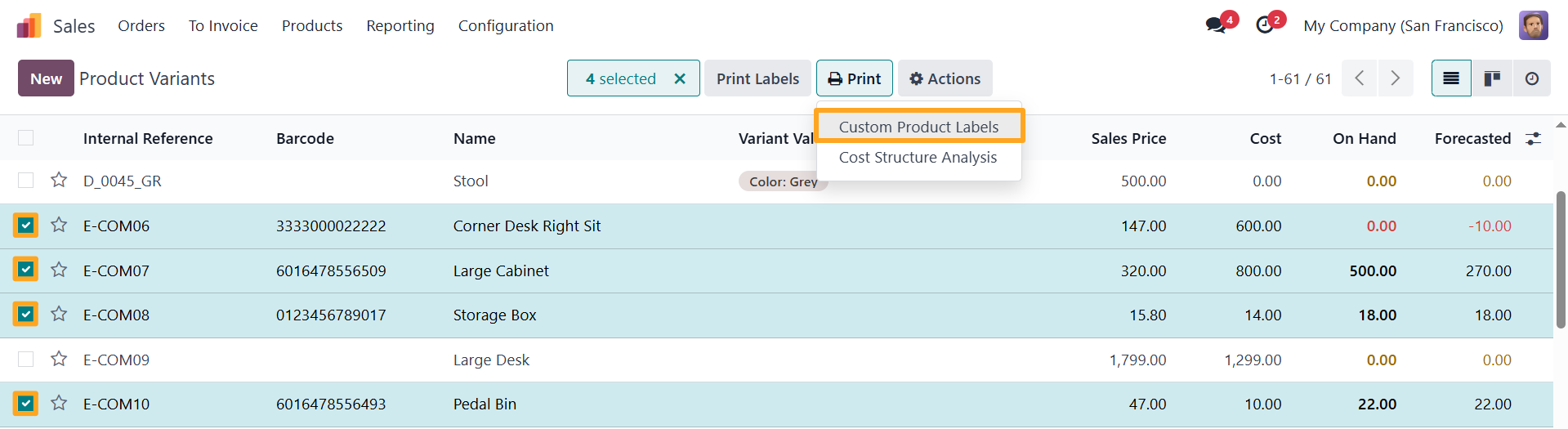
Task: Uncheck the E-COM10 Pedal Bin row
Action: click(26, 403)
